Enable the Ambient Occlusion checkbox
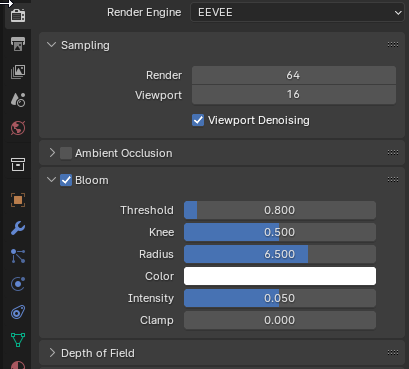The width and height of the screenshot is (409, 369). [66, 153]
